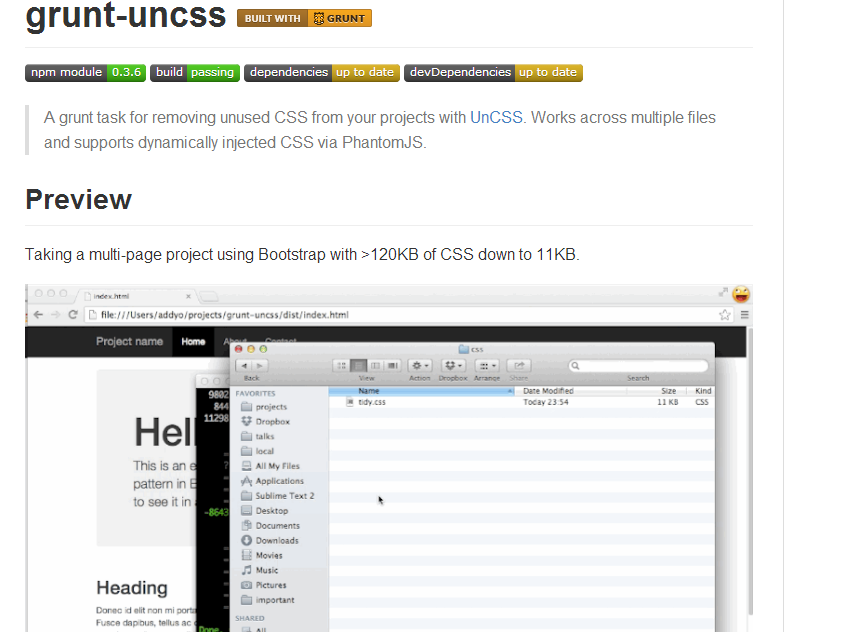
Task: Click the browser fullscreen arrows icon
Action: 723,292
